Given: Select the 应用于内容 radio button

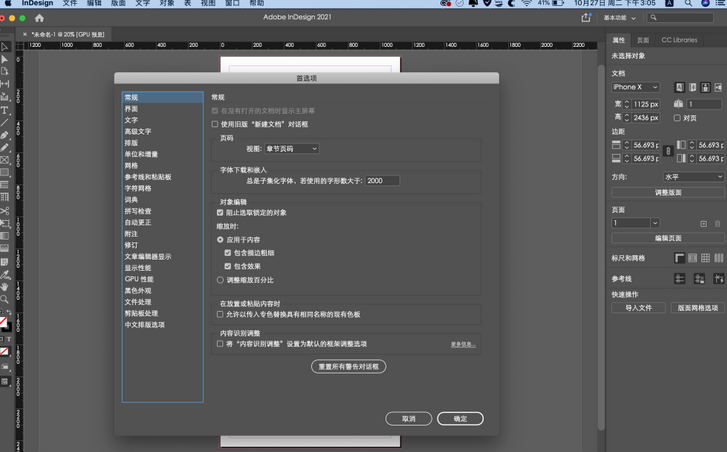Looking at the screenshot, I should pos(220,240).
